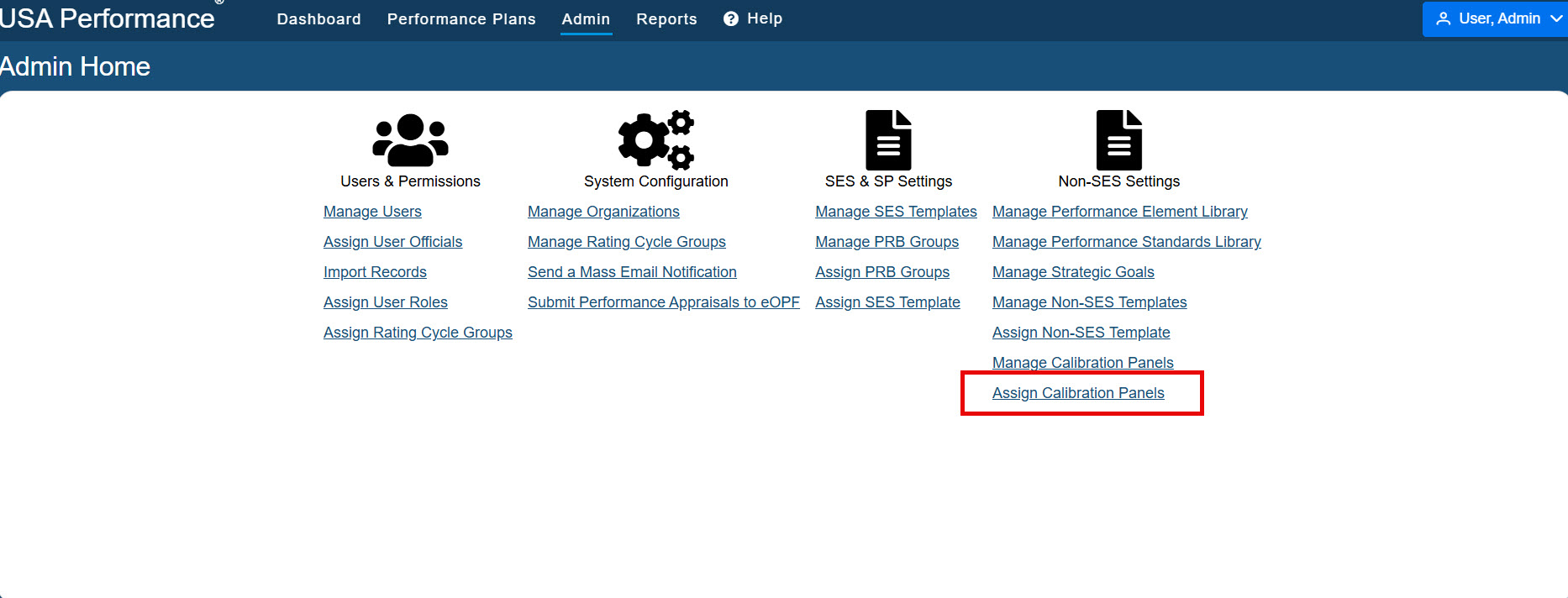This screenshot has height=598, width=1568.
Task: Click the System Configuration gears icon
Action: click(656, 140)
